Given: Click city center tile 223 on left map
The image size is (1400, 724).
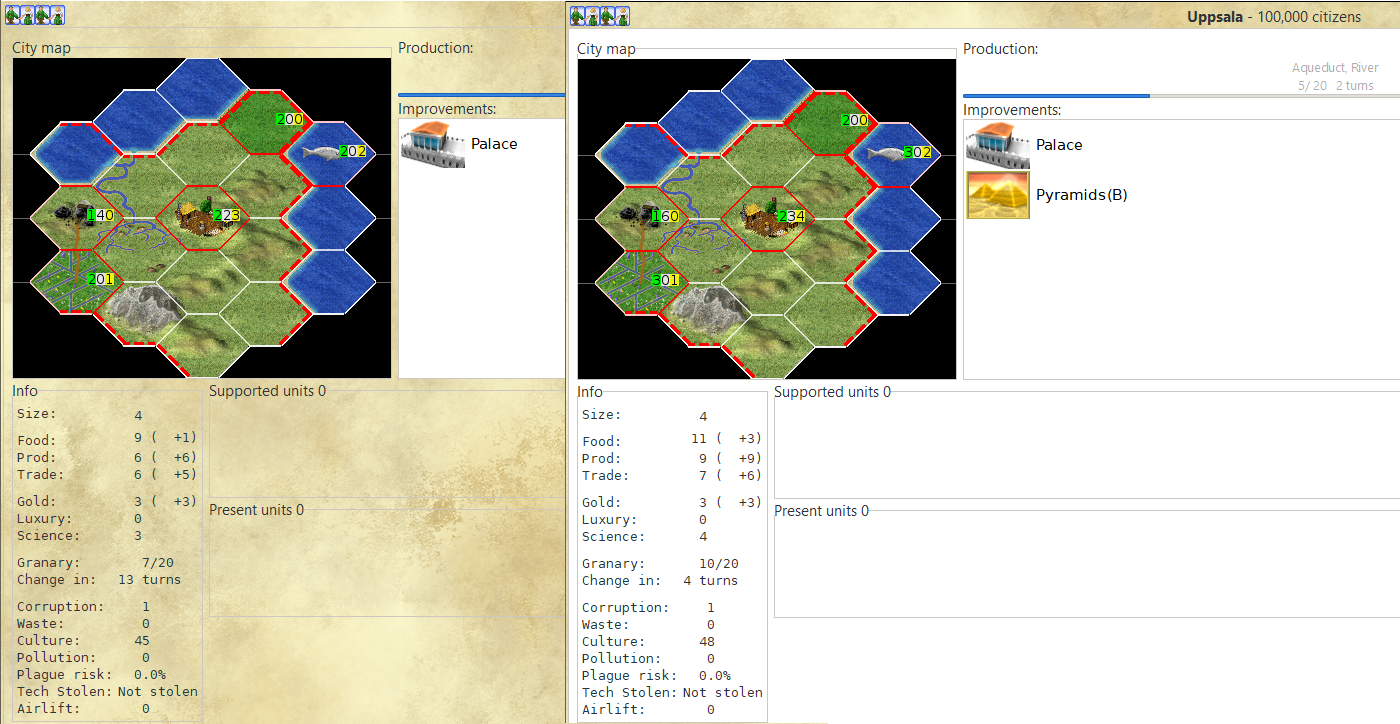Looking at the screenshot, I should [x=201, y=217].
